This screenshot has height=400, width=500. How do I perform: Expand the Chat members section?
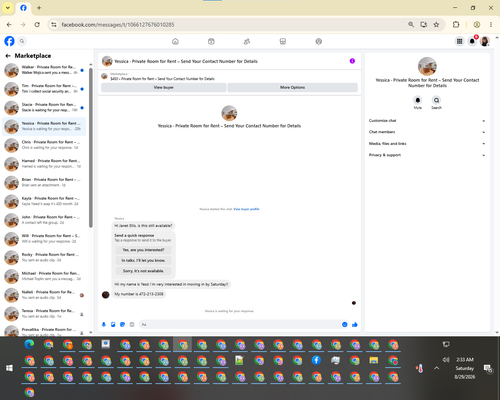pos(427,132)
